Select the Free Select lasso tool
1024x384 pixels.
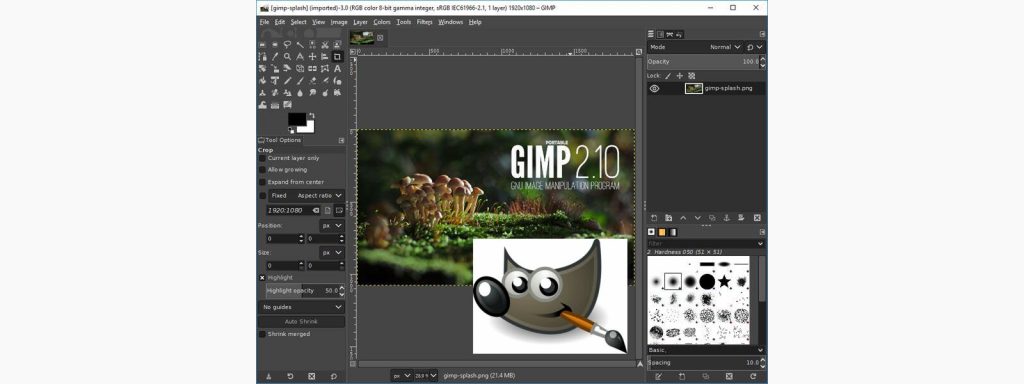coord(287,44)
